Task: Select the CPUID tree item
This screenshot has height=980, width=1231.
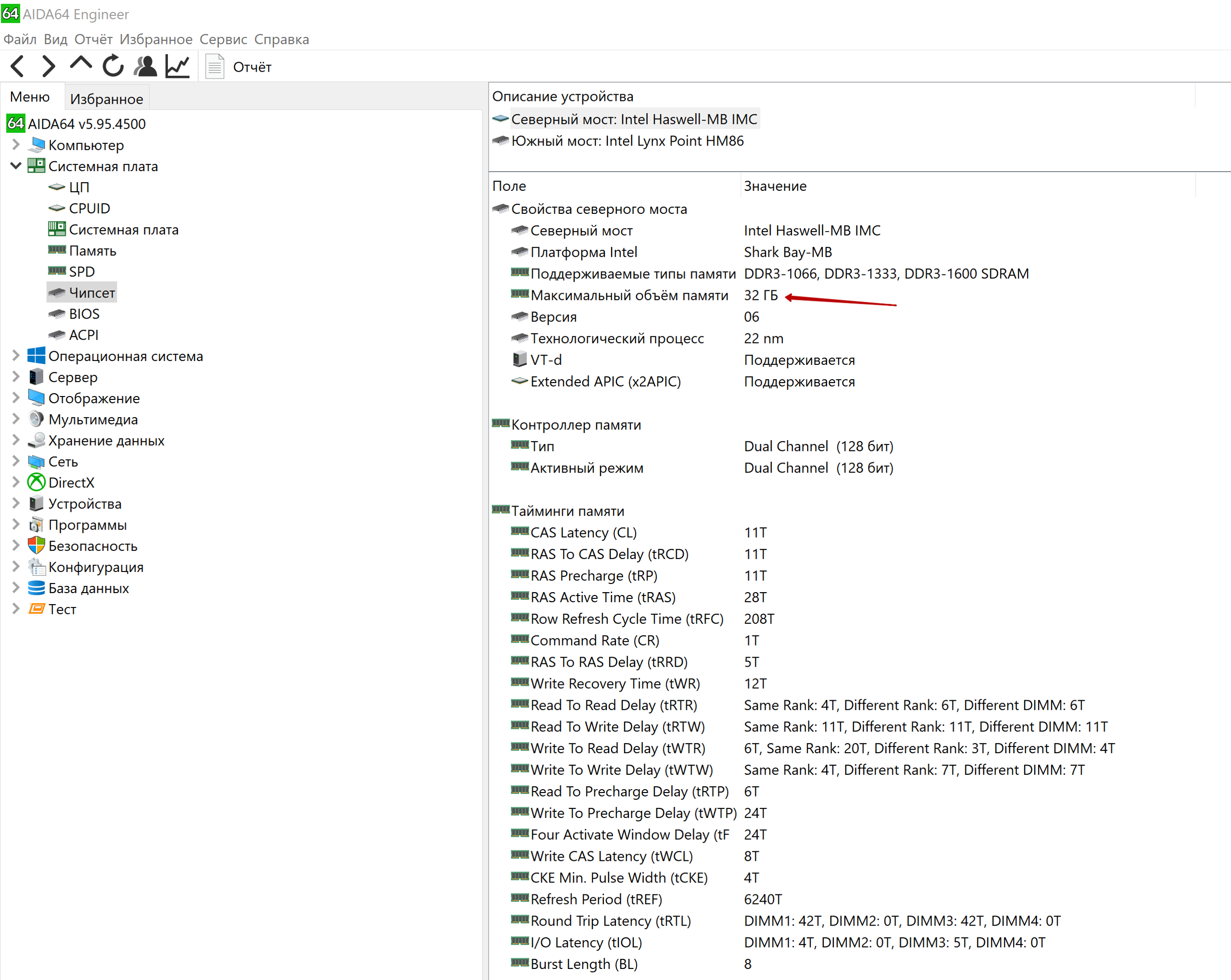Action: [89, 208]
